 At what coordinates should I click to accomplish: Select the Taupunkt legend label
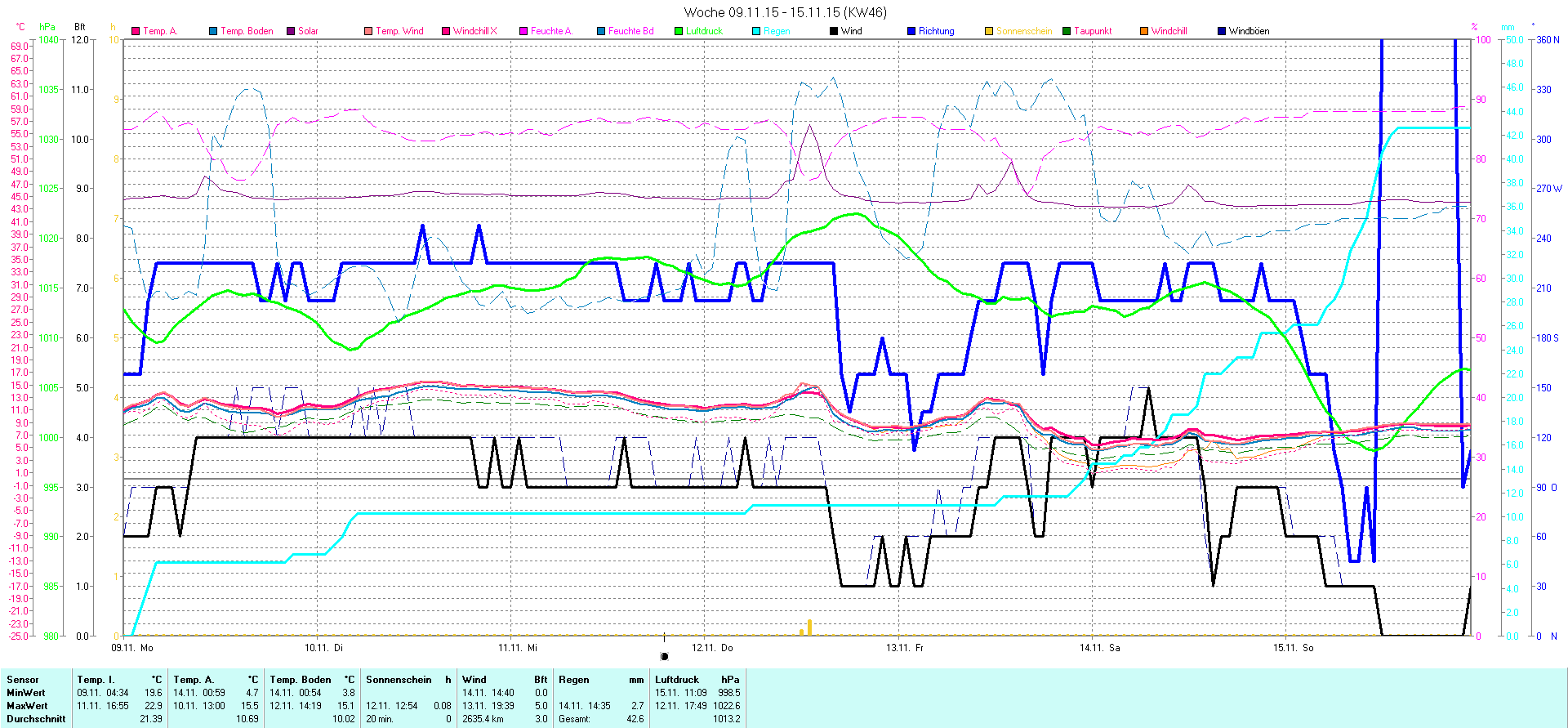pyautogui.click(x=1093, y=31)
